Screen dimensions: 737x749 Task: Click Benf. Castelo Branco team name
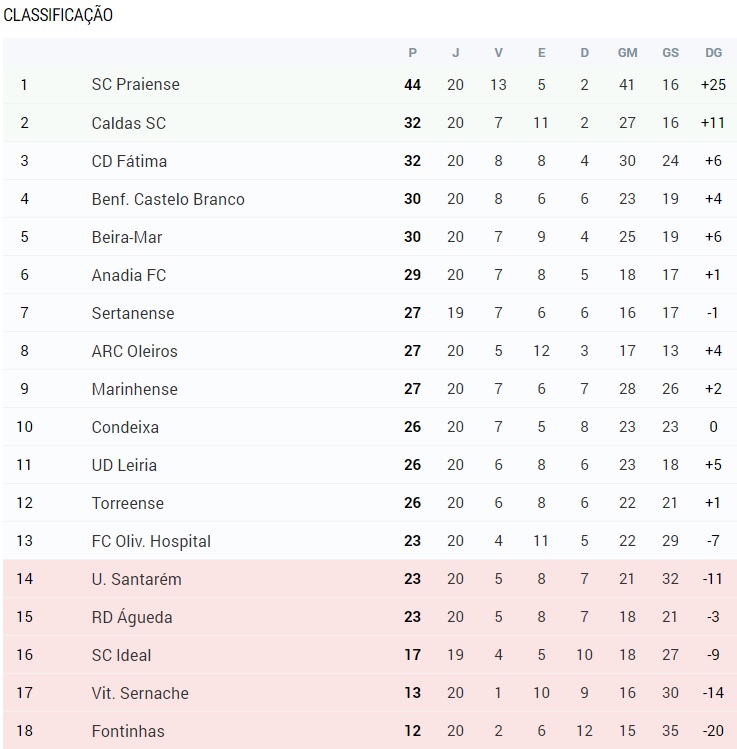(x=168, y=199)
